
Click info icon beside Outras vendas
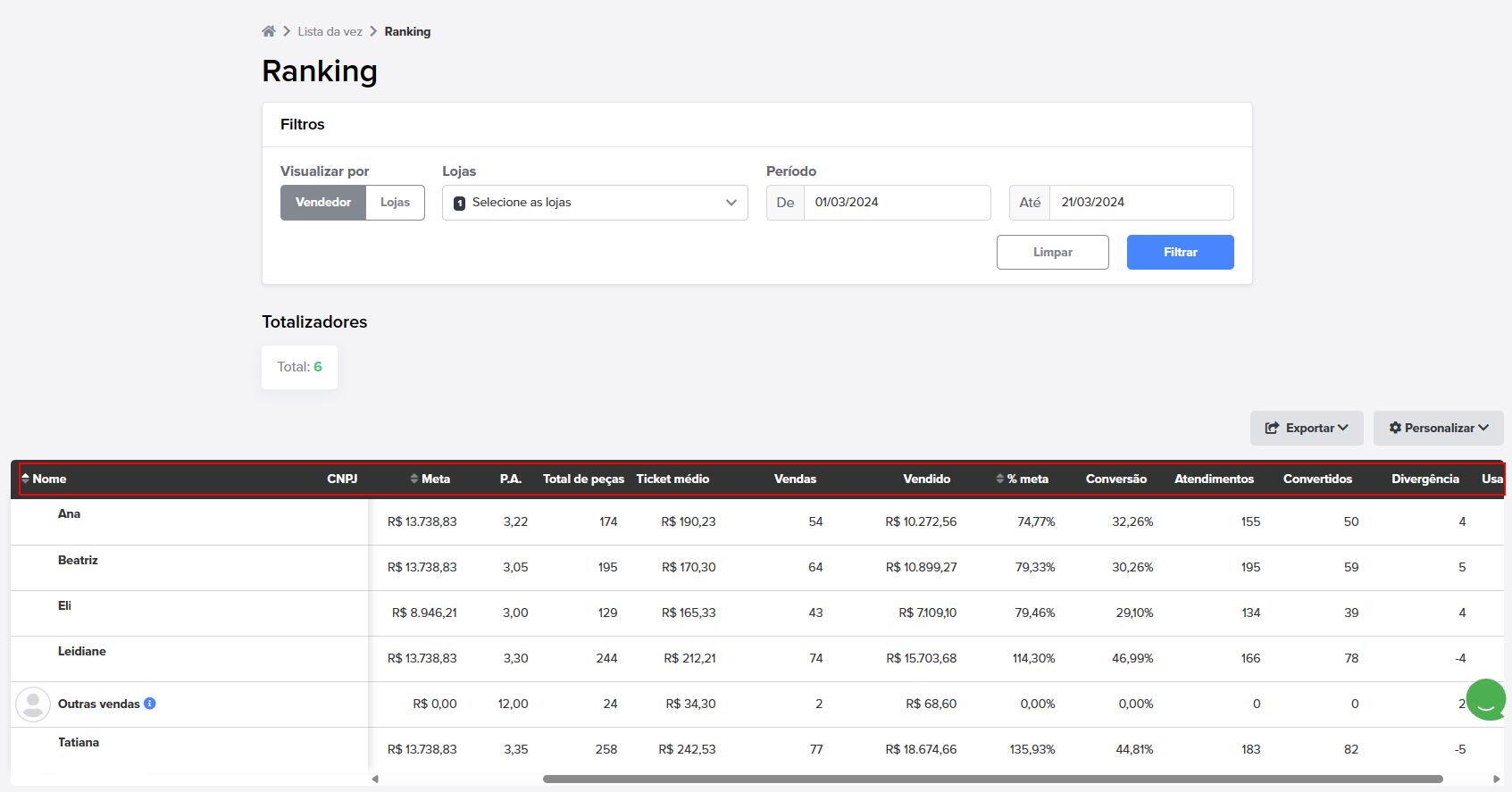pyautogui.click(x=150, y=704)
